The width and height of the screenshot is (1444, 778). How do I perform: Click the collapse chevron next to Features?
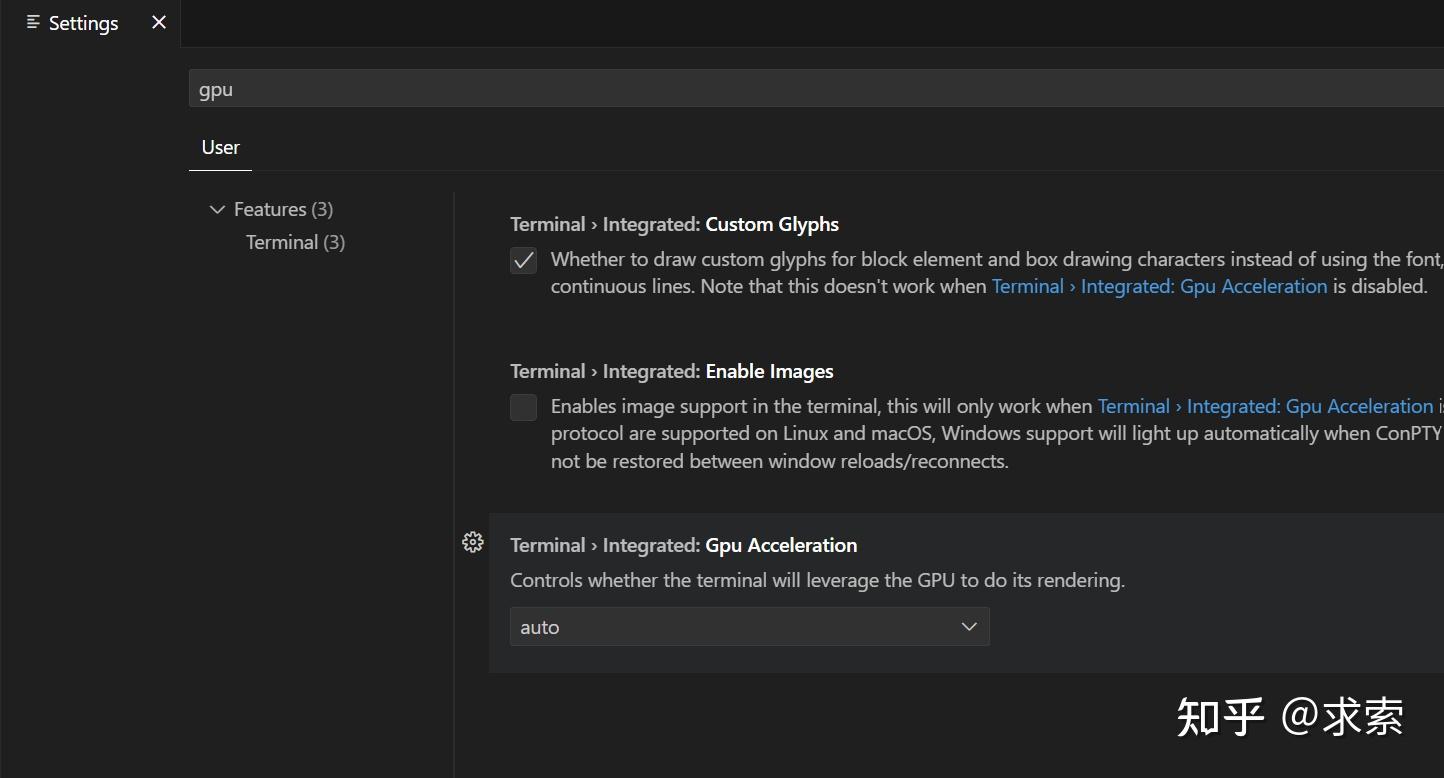click(217, 209)
